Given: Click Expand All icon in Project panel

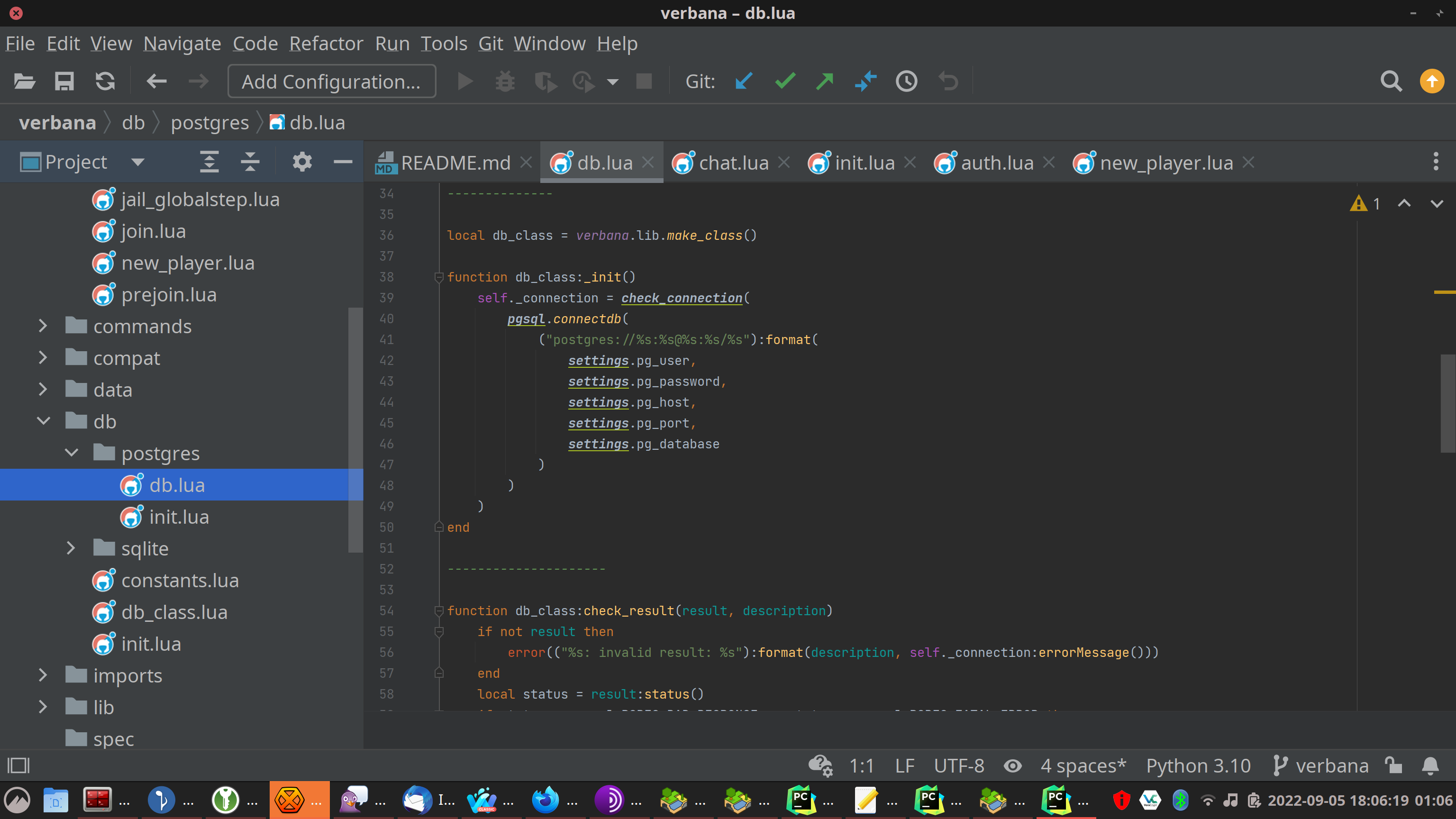Looking at the screenshot, I should pos(209,162).
